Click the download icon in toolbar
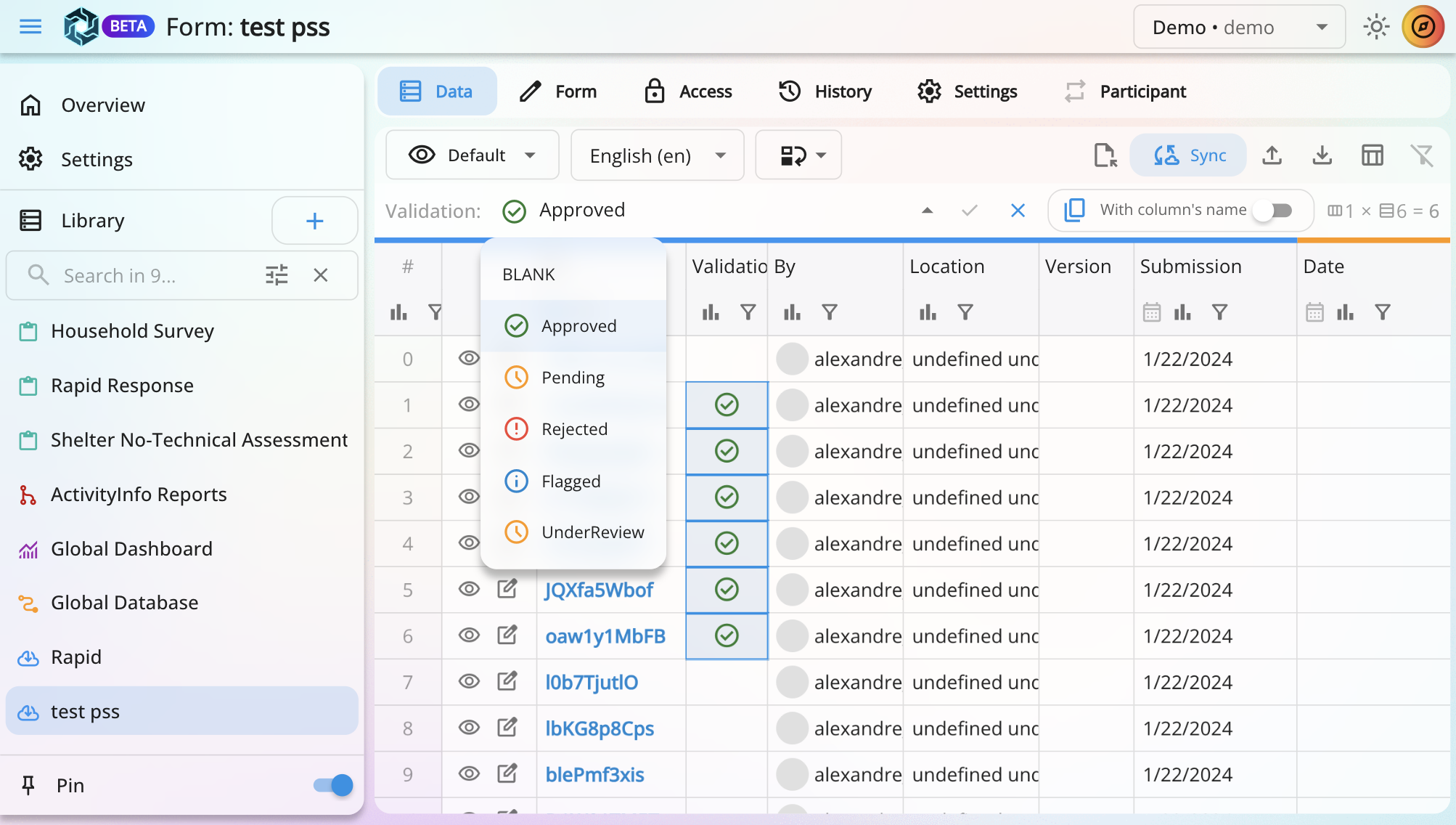Screen dimensions: 1456x825 pyautogui.click(x=1322, y=155)
